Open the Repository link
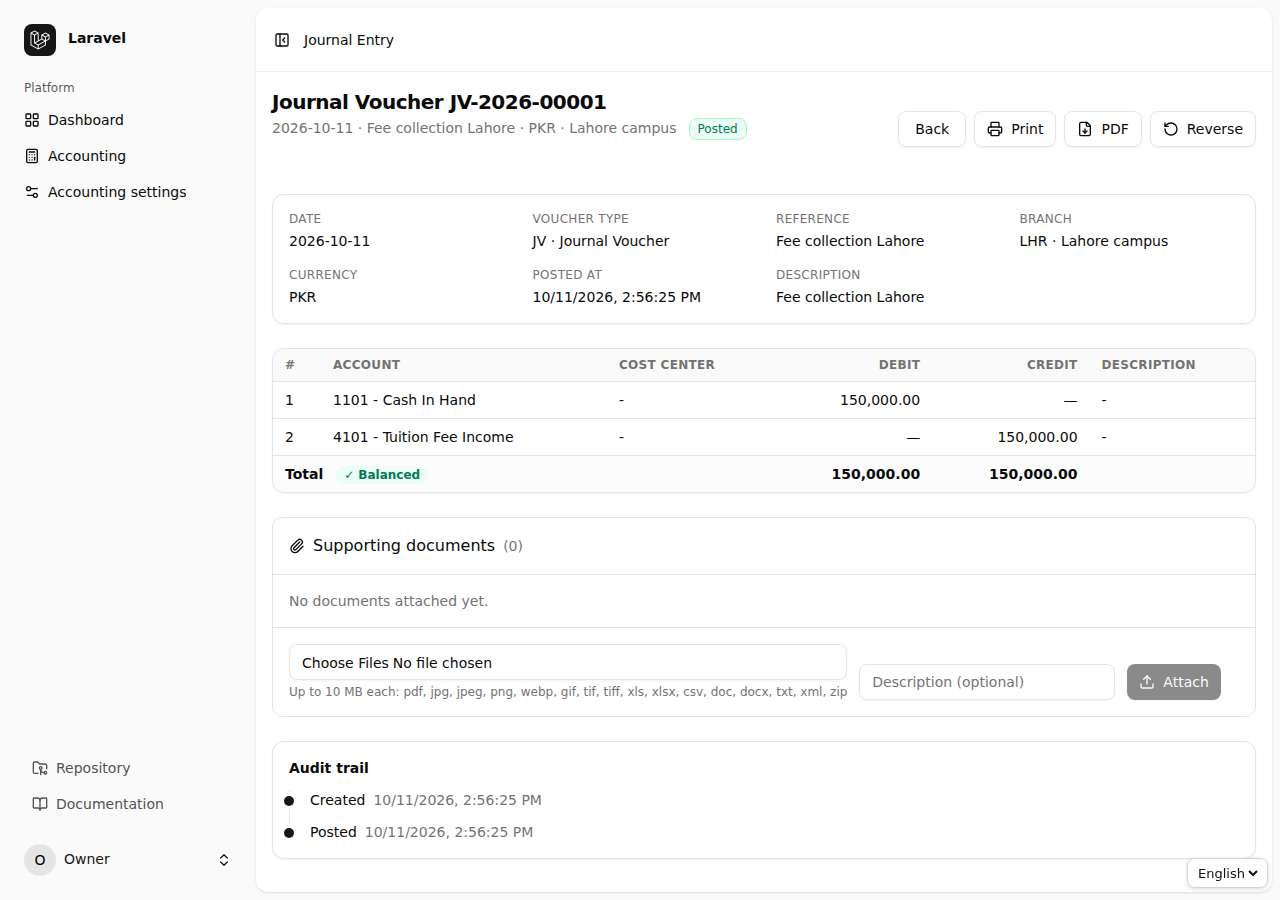The width and height of the screenshot is (1280, 900). tap(128, 768)
